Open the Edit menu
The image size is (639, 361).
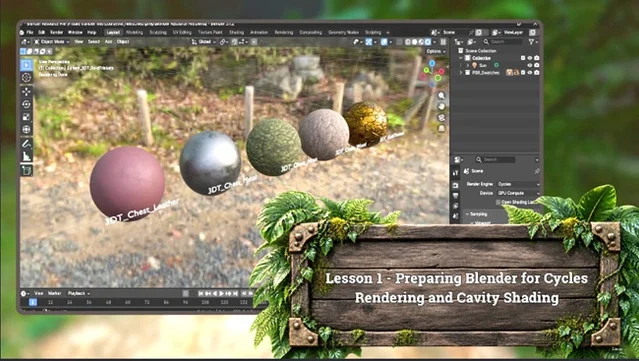42,32
